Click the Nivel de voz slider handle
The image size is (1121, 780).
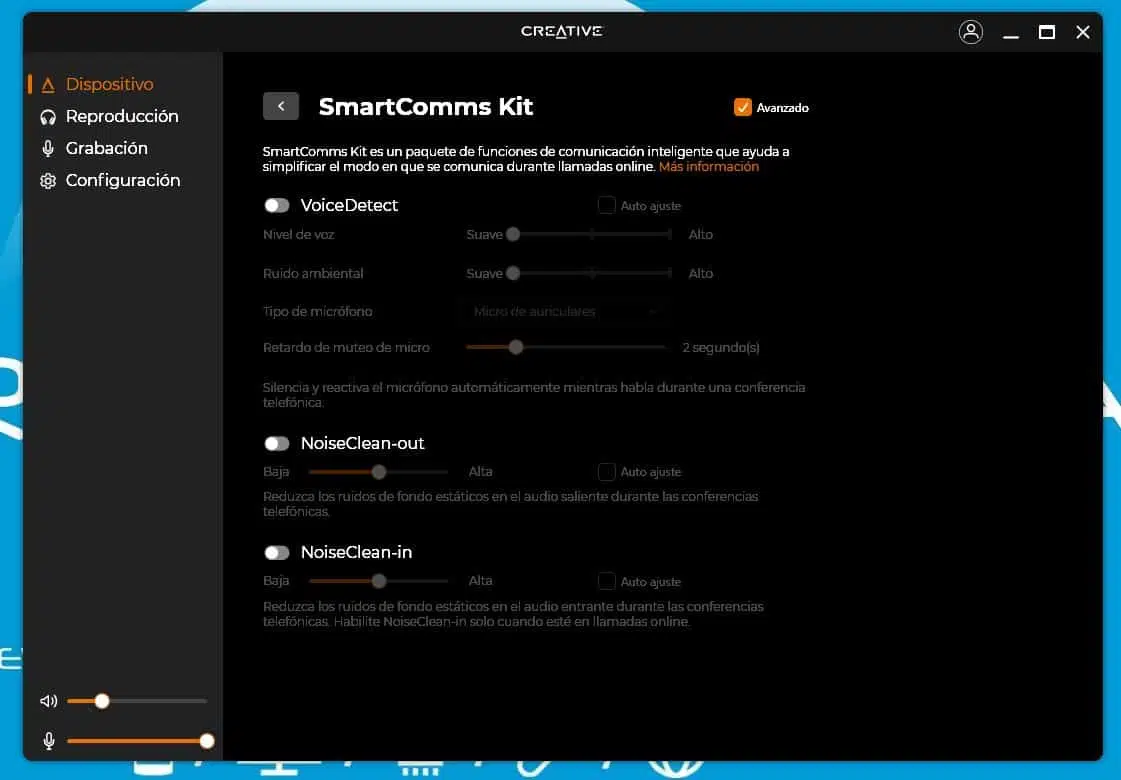[x=513, y=235]
